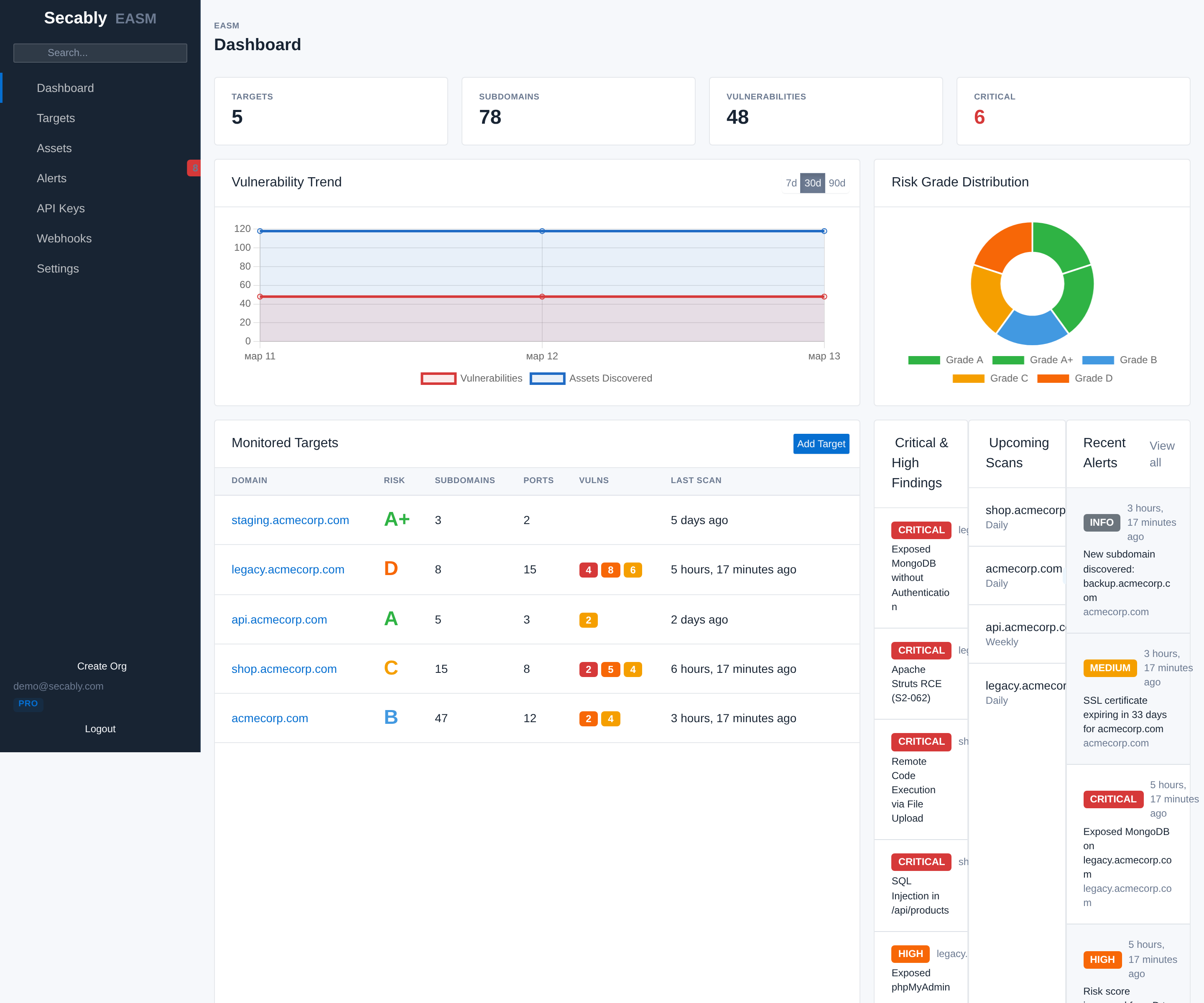Image resolution: width=1204 pixels, height=1003 pixels.
Task: Click the sidebar search field
Action: tap(100, 53)
